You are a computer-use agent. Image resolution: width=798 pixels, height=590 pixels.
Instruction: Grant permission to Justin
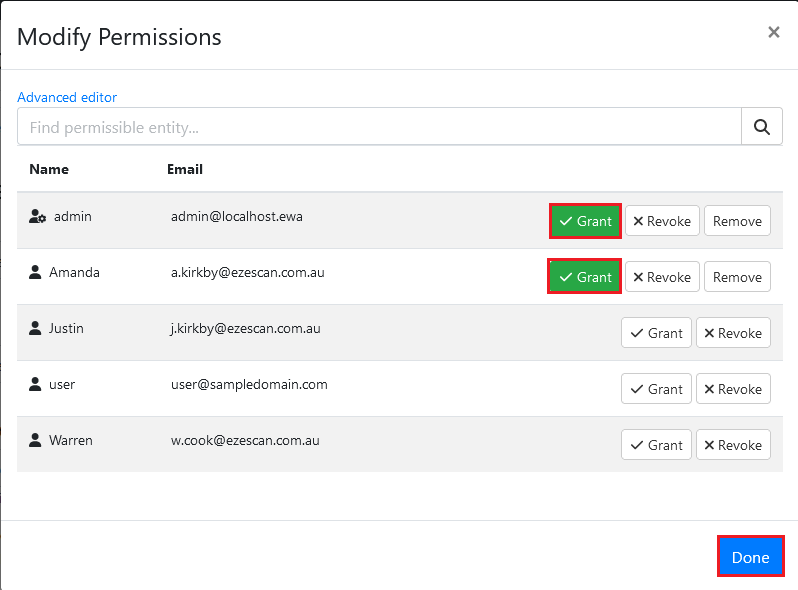(x=656, y=333)
